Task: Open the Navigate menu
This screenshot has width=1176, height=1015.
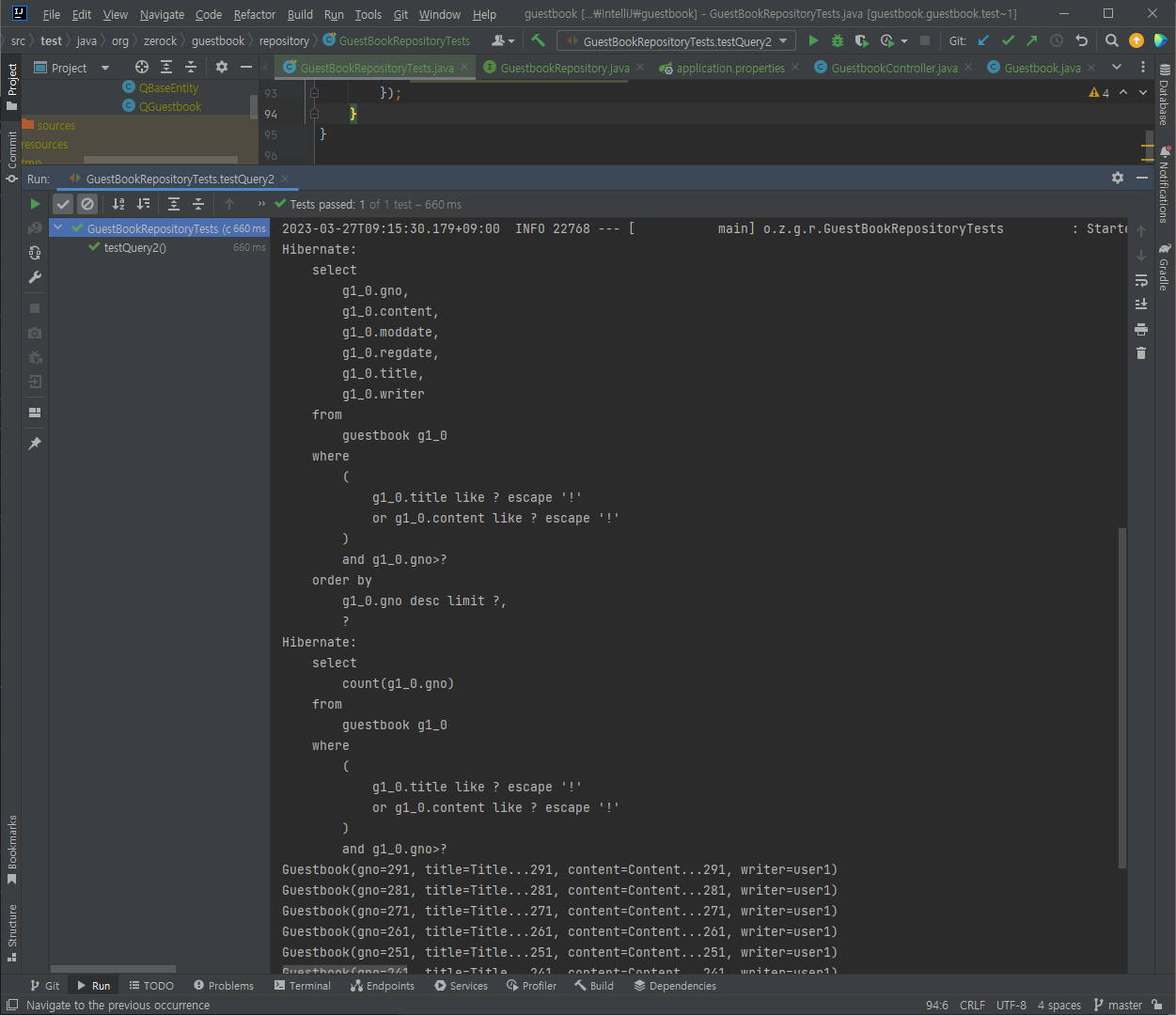Action: 162,14
